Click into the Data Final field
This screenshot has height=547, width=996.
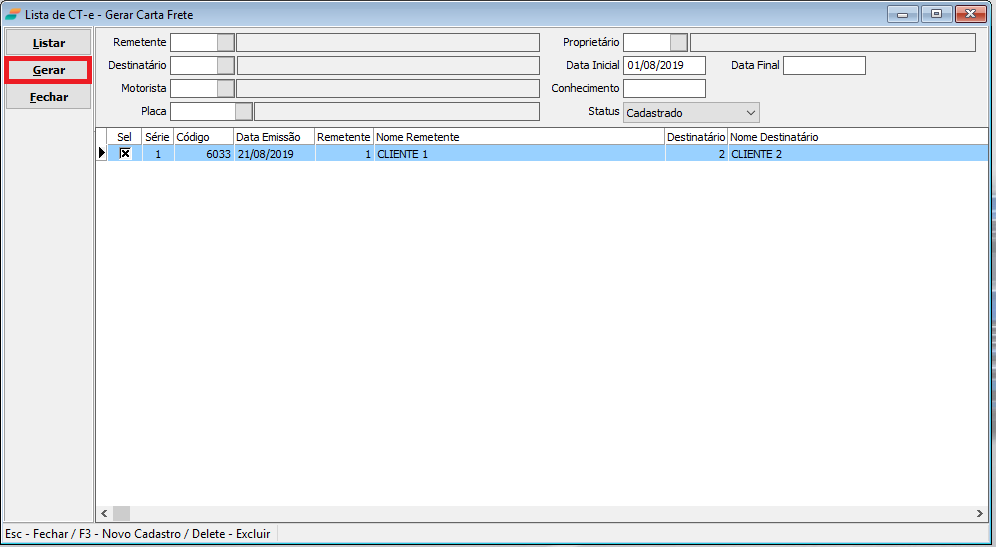pos(824,65)
